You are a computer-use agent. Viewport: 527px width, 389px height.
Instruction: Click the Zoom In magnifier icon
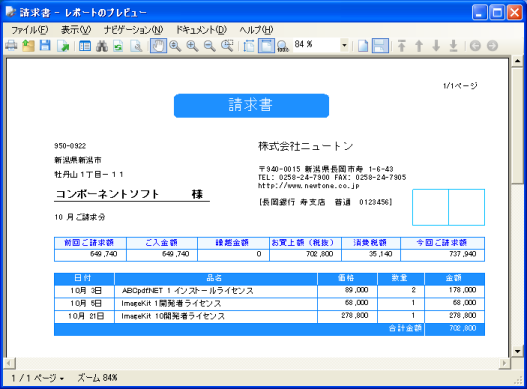click(x=192, y=46)
